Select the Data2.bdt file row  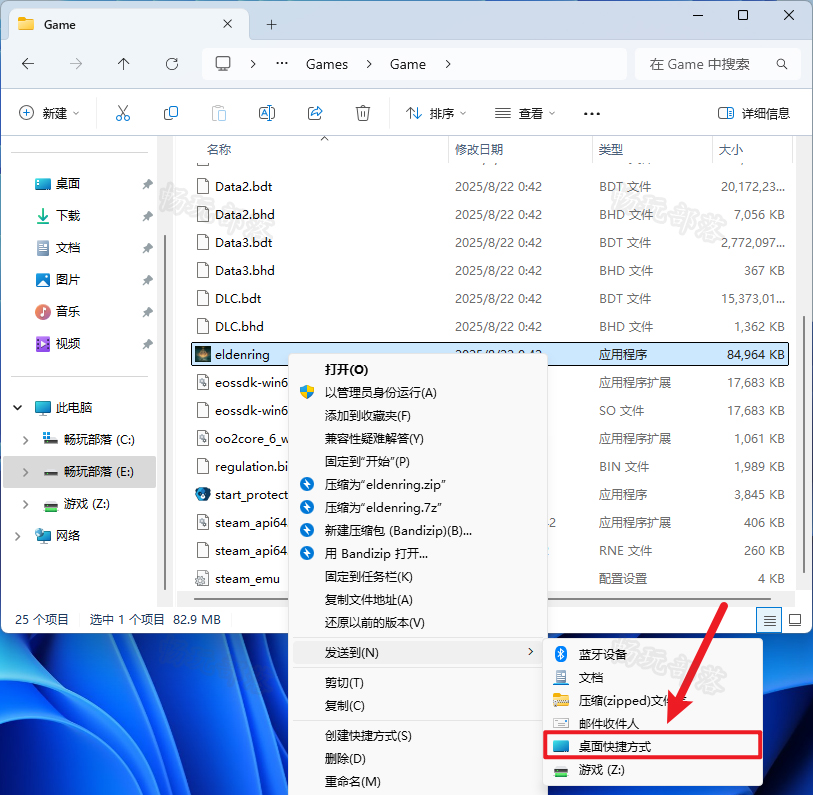[490, 186]
